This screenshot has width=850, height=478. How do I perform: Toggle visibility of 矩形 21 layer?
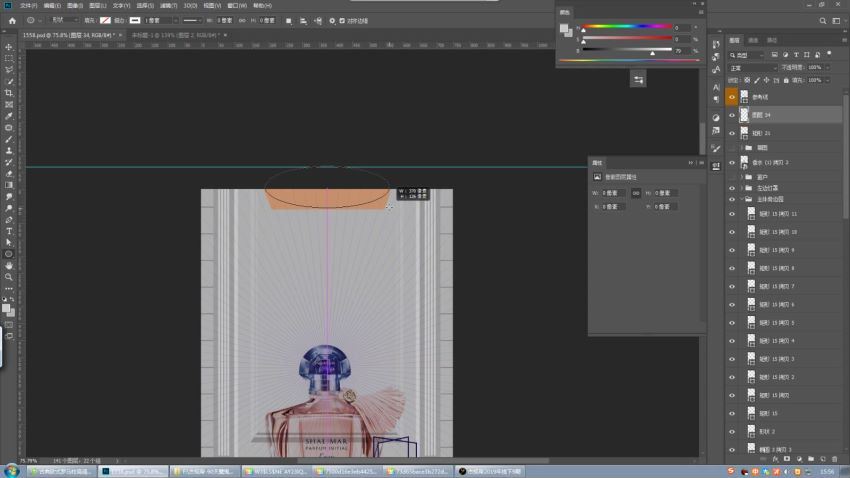tap(732, 133)
